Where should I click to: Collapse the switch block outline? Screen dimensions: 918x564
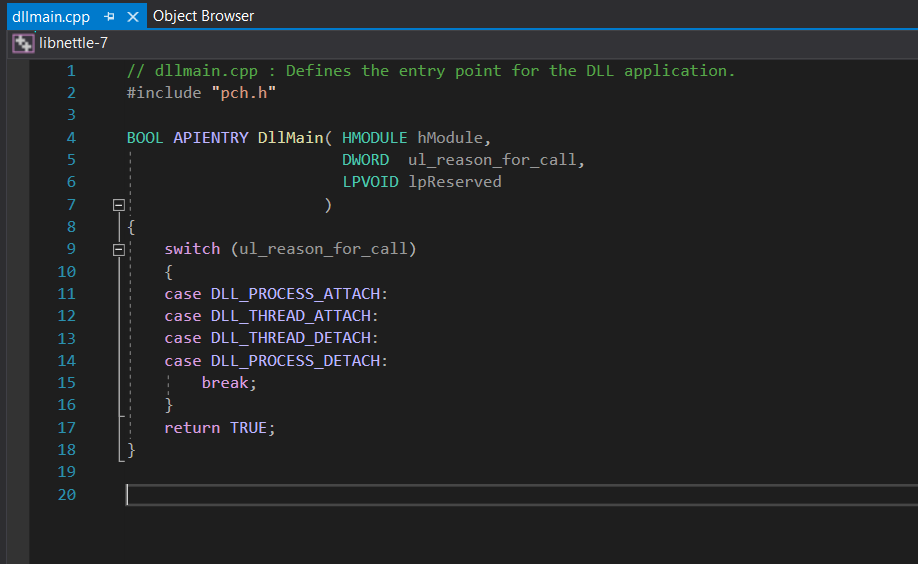coord(119,249)
